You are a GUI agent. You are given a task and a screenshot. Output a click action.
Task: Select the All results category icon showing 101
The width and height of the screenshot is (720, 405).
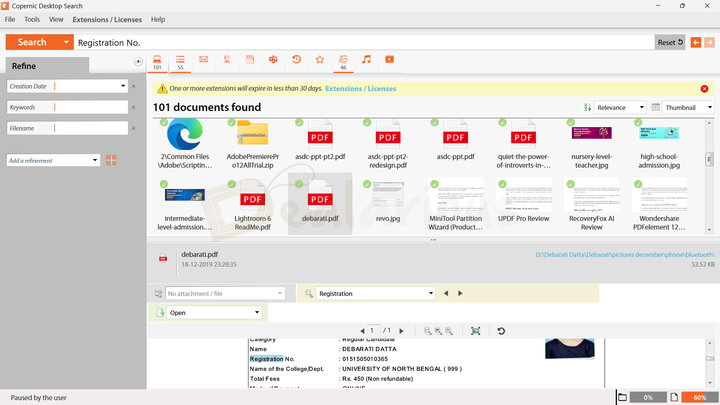coord(157,62)
